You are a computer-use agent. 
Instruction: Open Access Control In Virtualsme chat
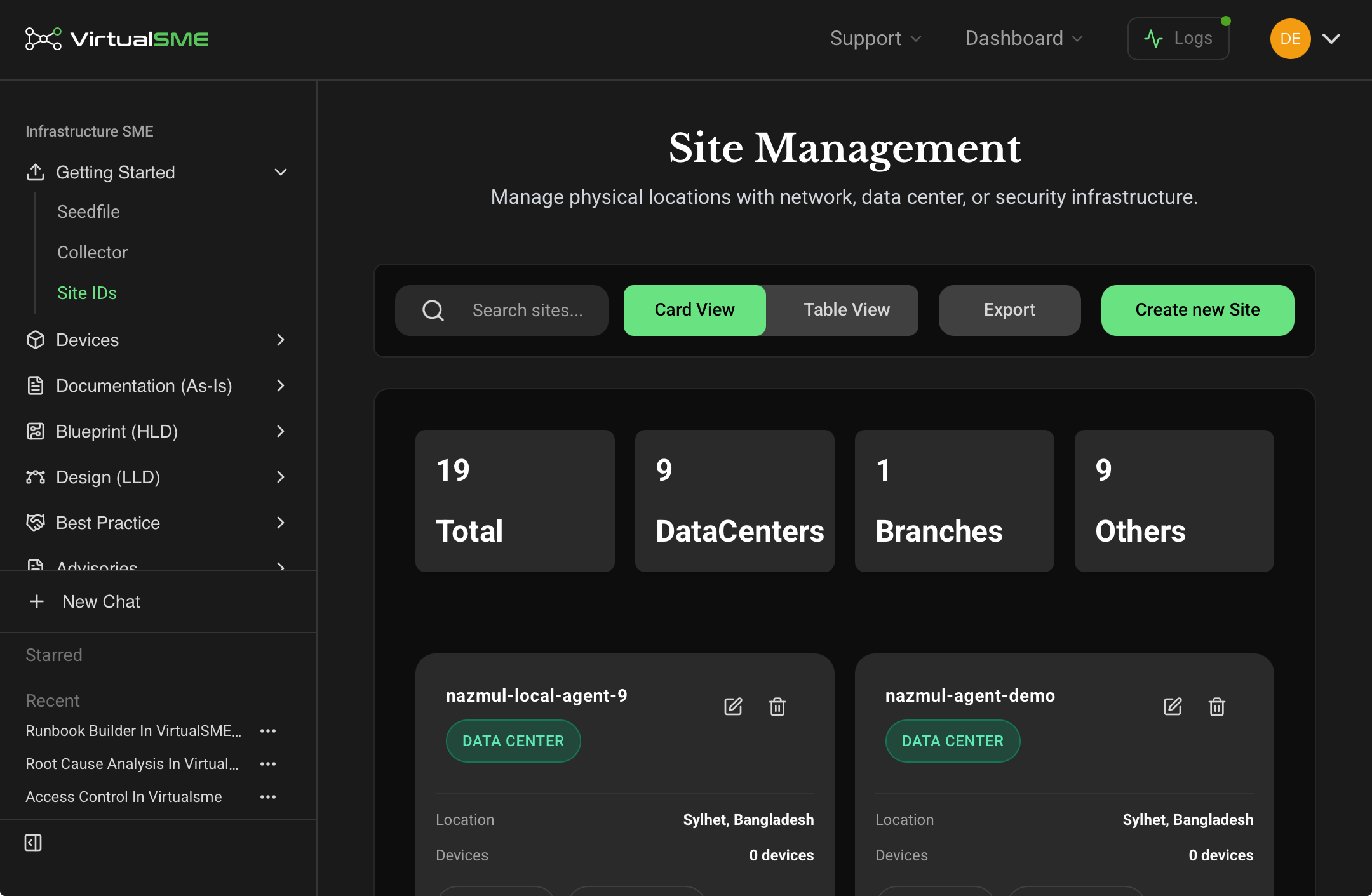[124, 797]
